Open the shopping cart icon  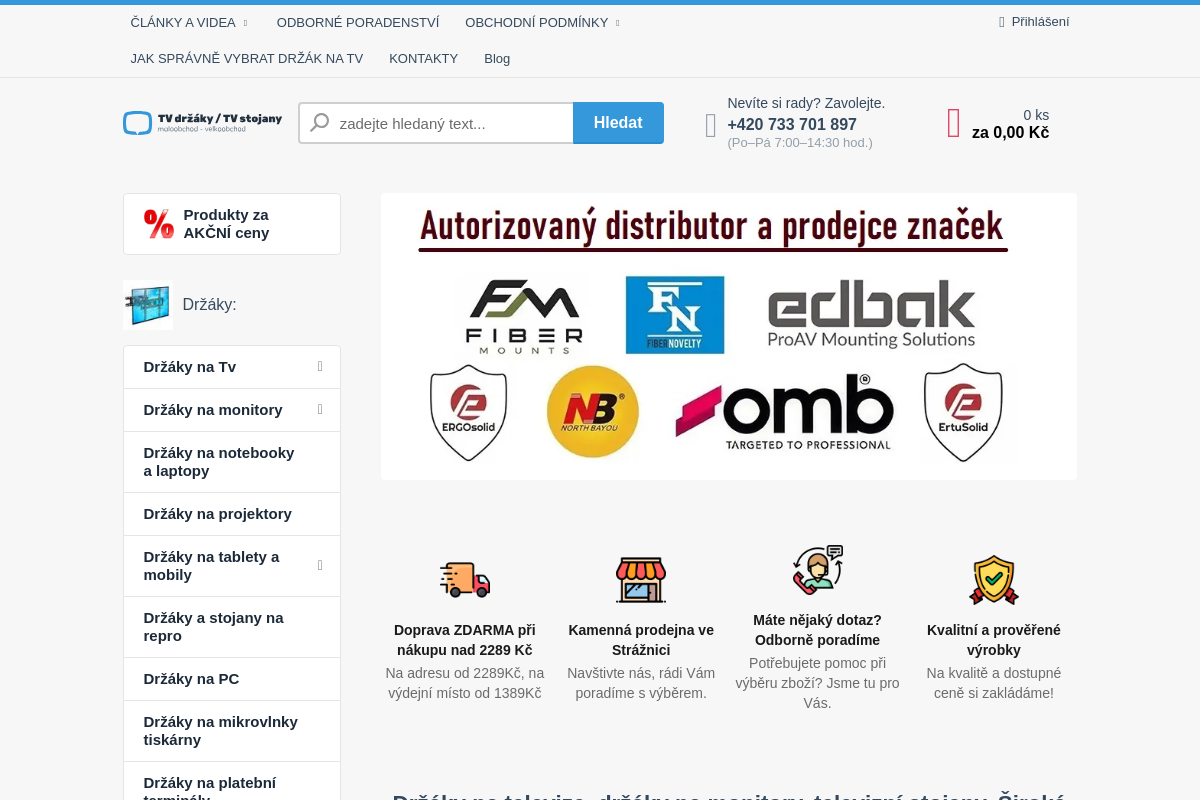click(x=954, y=123)
